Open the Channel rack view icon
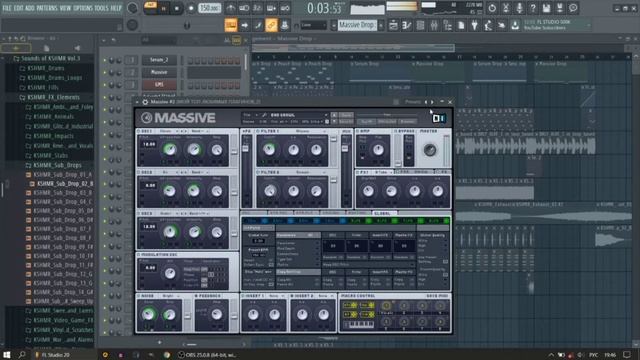Viewport: 640px width, 360px height. 420,25
